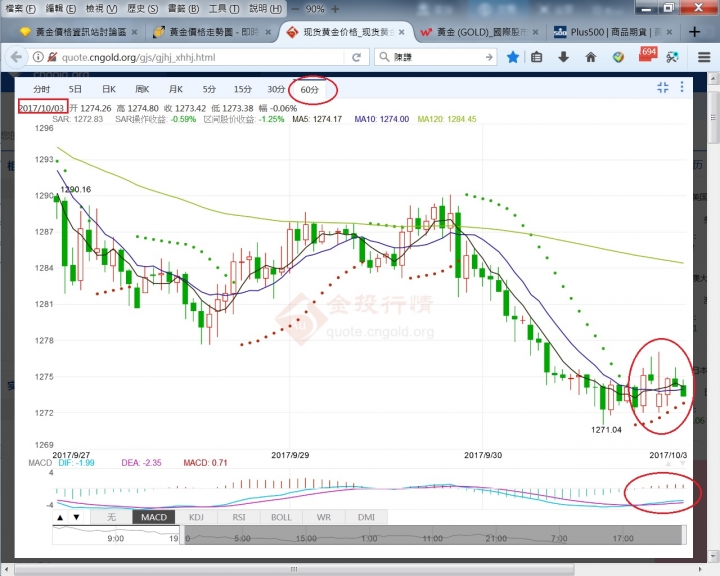
Task: Click the browser home icon
Action: pyautogui.click(x=591, y=57)
